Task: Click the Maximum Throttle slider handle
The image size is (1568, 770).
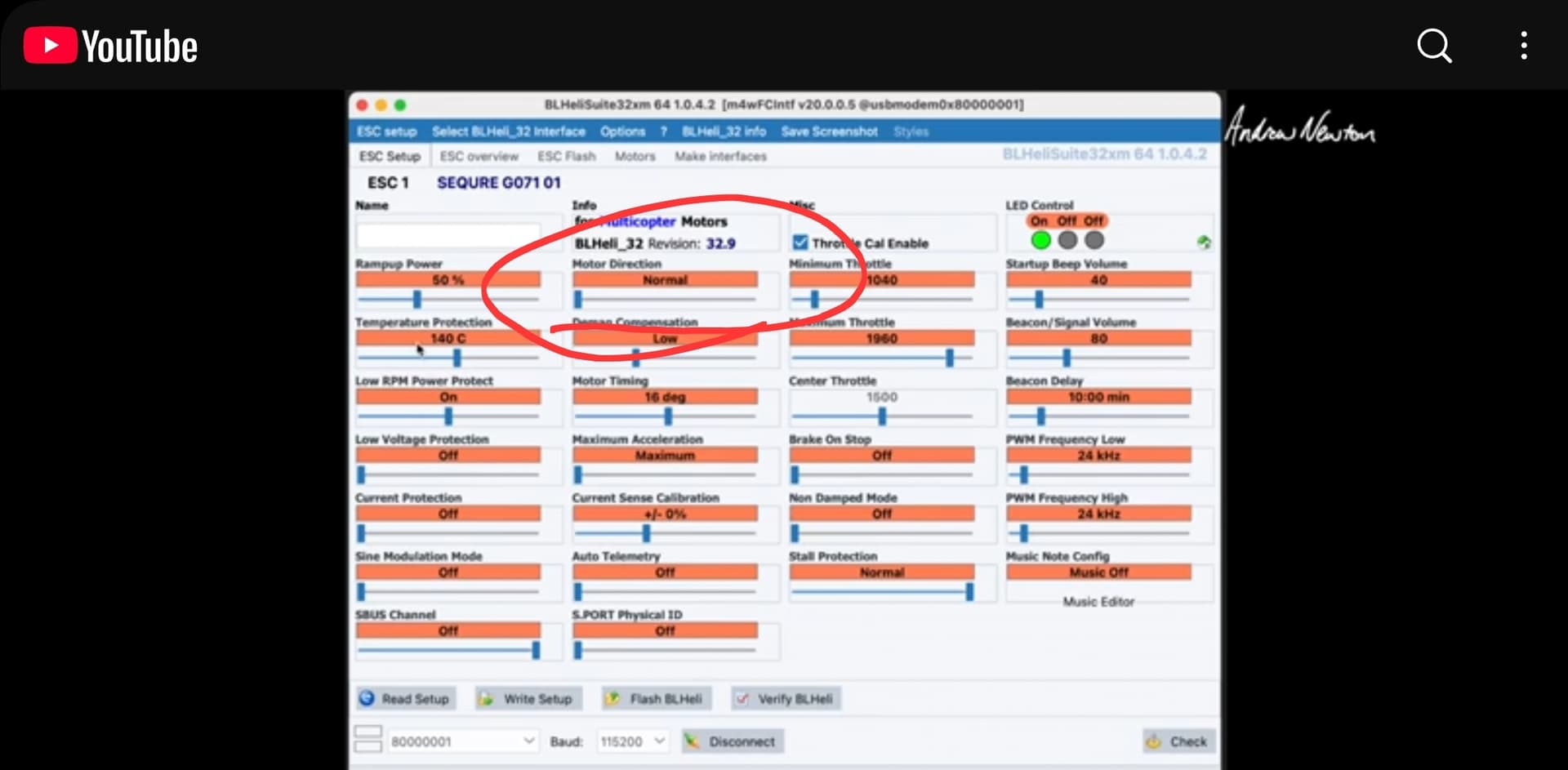Action: (950, 358)
